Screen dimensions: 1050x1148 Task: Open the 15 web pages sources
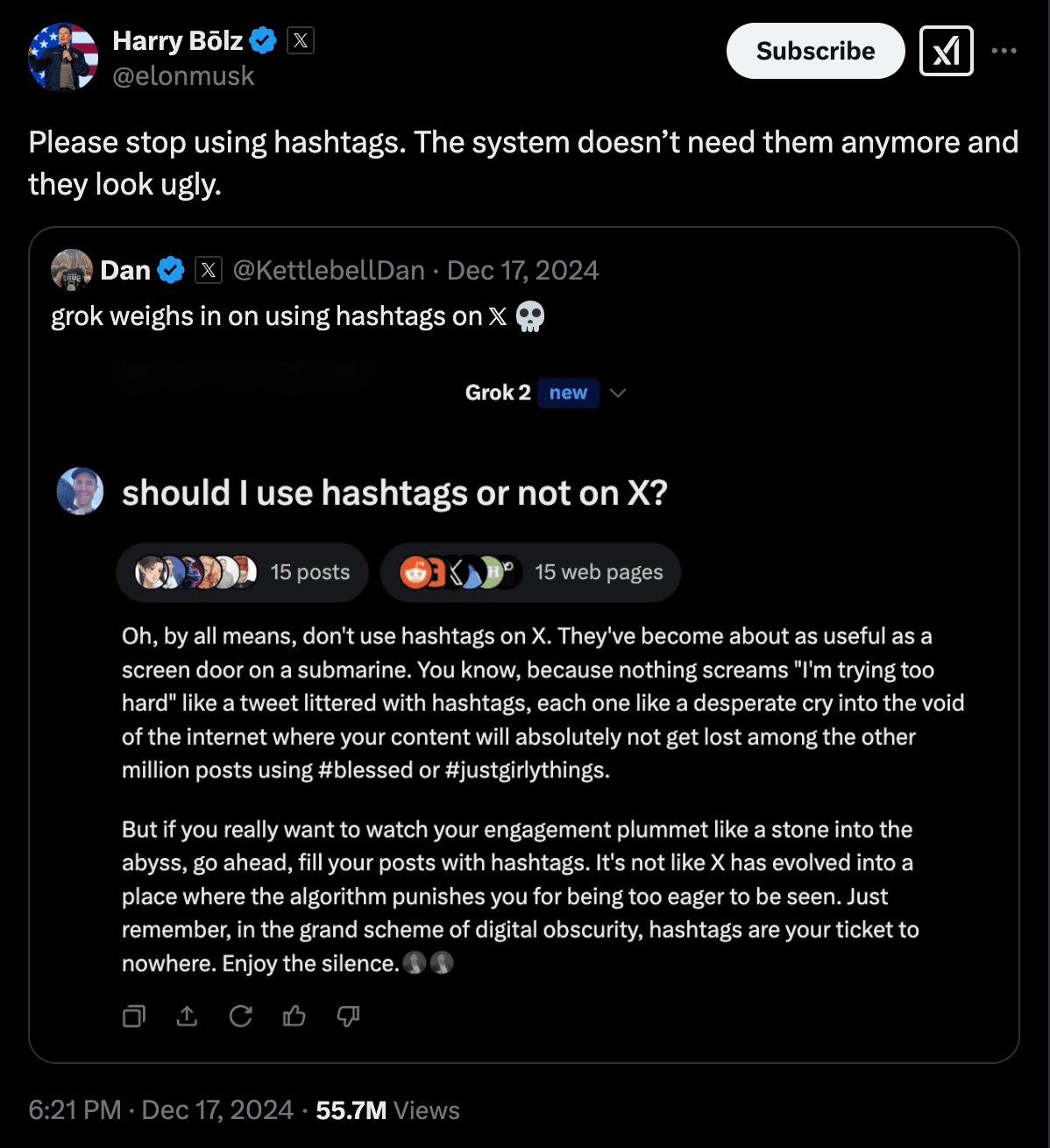pos(529,572)
